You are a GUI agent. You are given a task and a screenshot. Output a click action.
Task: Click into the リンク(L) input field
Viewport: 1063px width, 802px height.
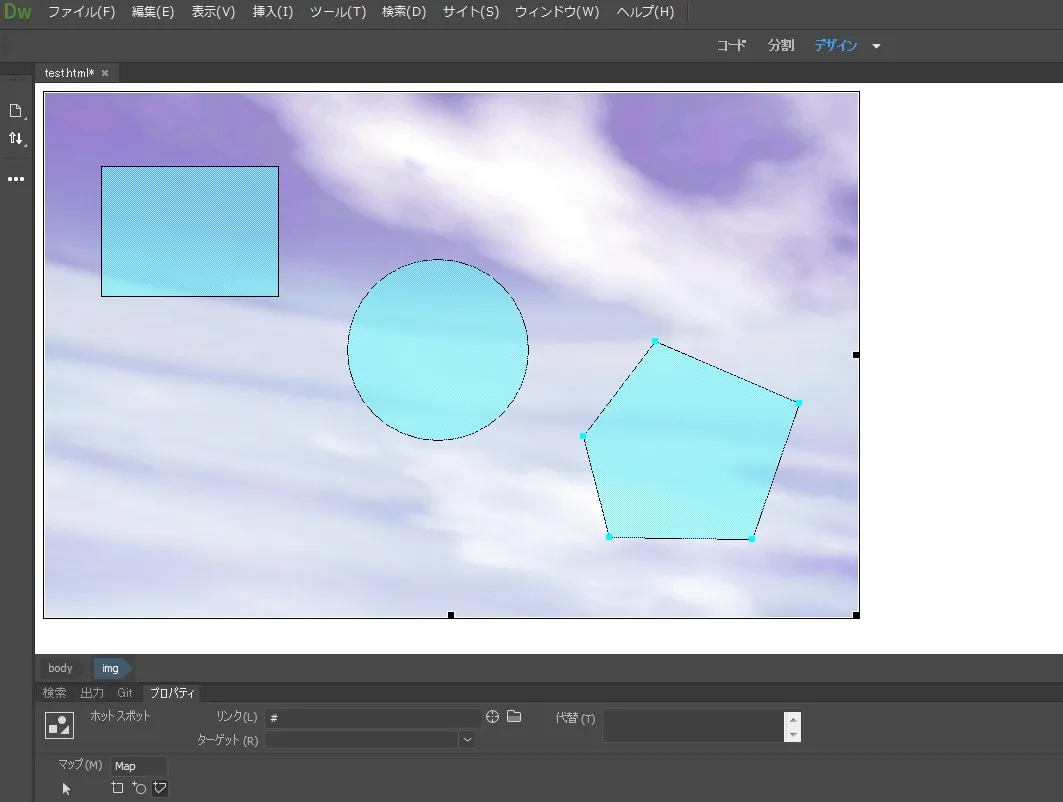pyautogui.click(x=372, y=717)
